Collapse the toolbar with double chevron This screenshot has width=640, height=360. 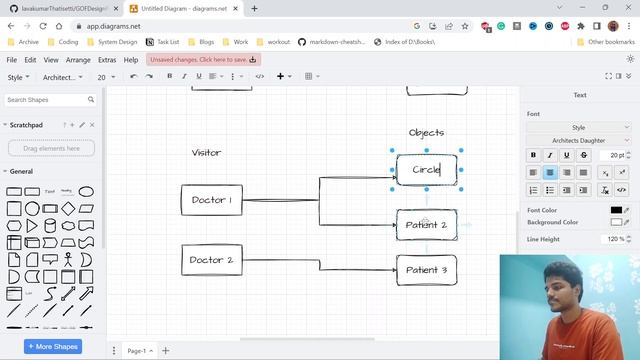[629, 76]
